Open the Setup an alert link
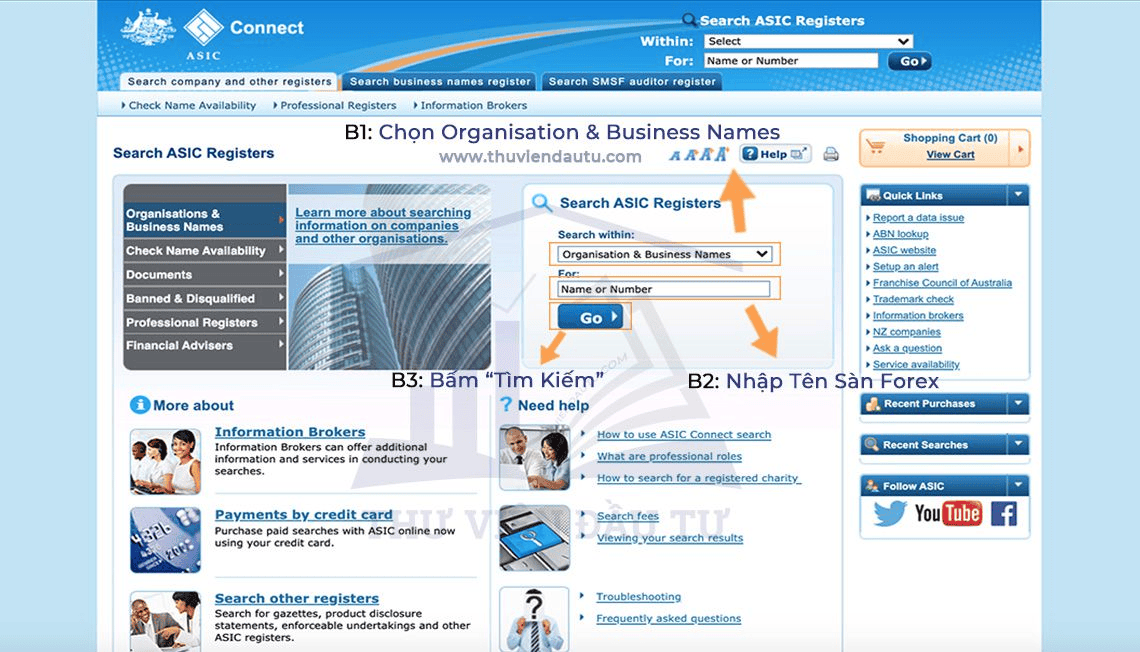This screenshot has width=1140, height=652. click(x=906, y=267)
